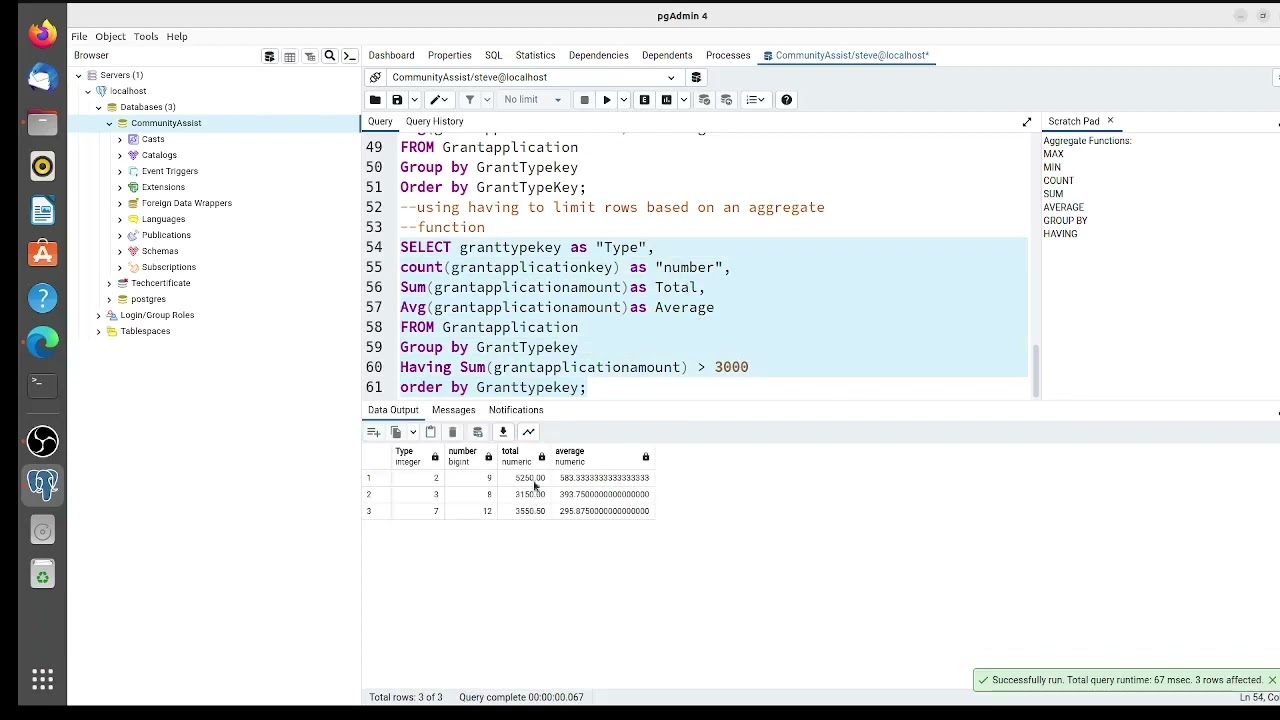
Task: Click the Add row icon in results toolbar
Action: pos(374,432)
